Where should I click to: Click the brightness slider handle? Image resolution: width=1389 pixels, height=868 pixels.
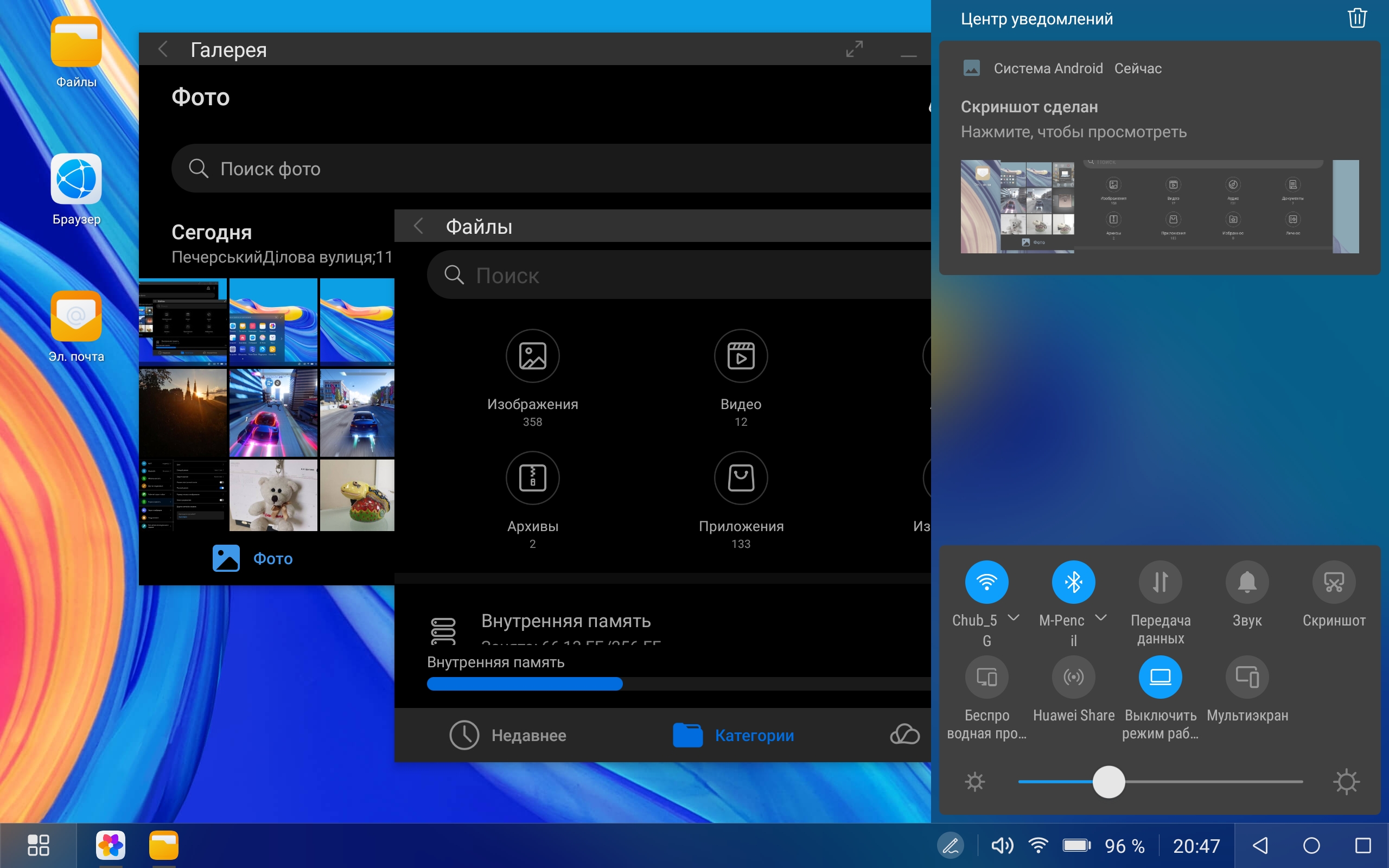coord(1108,781)
